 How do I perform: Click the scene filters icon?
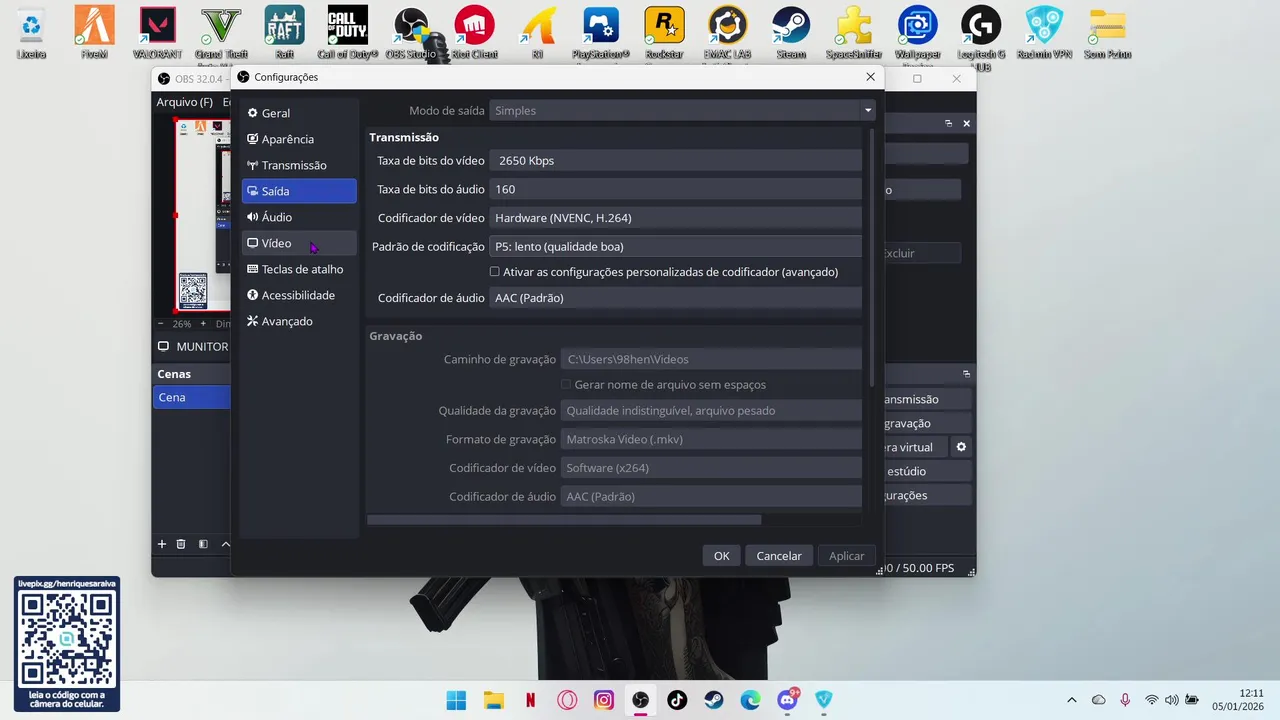tap(203, 544)
